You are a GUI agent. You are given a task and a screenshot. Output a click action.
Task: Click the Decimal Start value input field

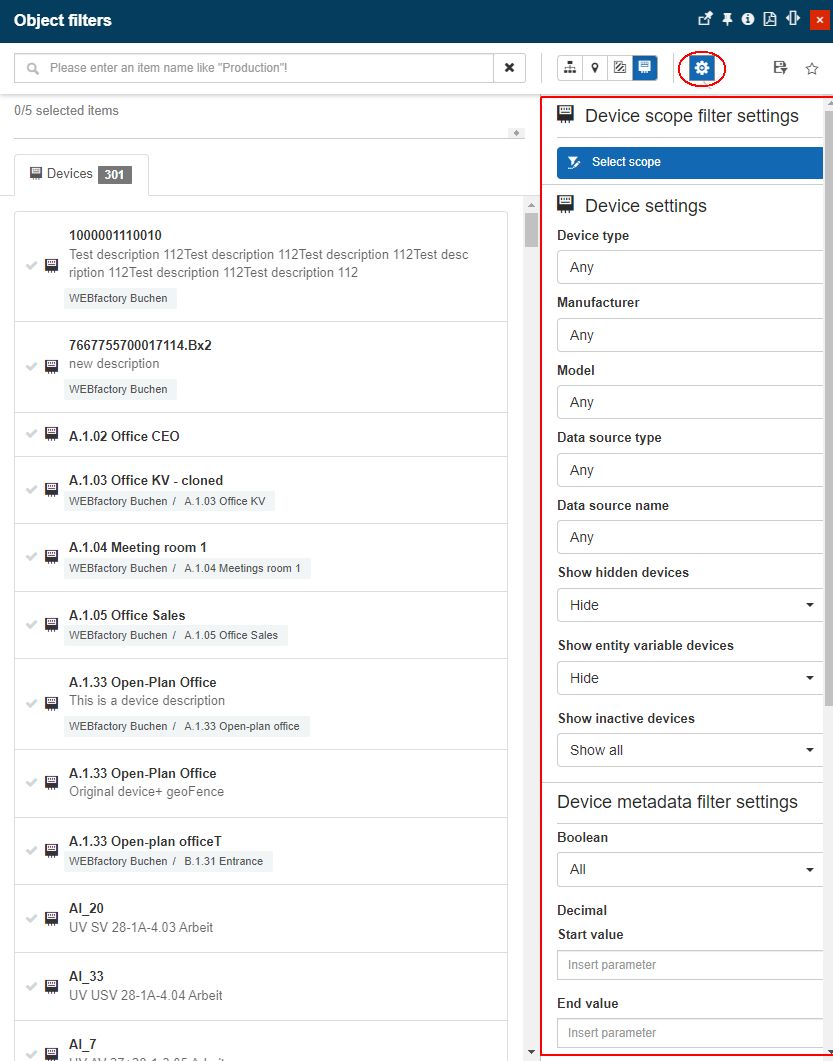click(689, 965)
